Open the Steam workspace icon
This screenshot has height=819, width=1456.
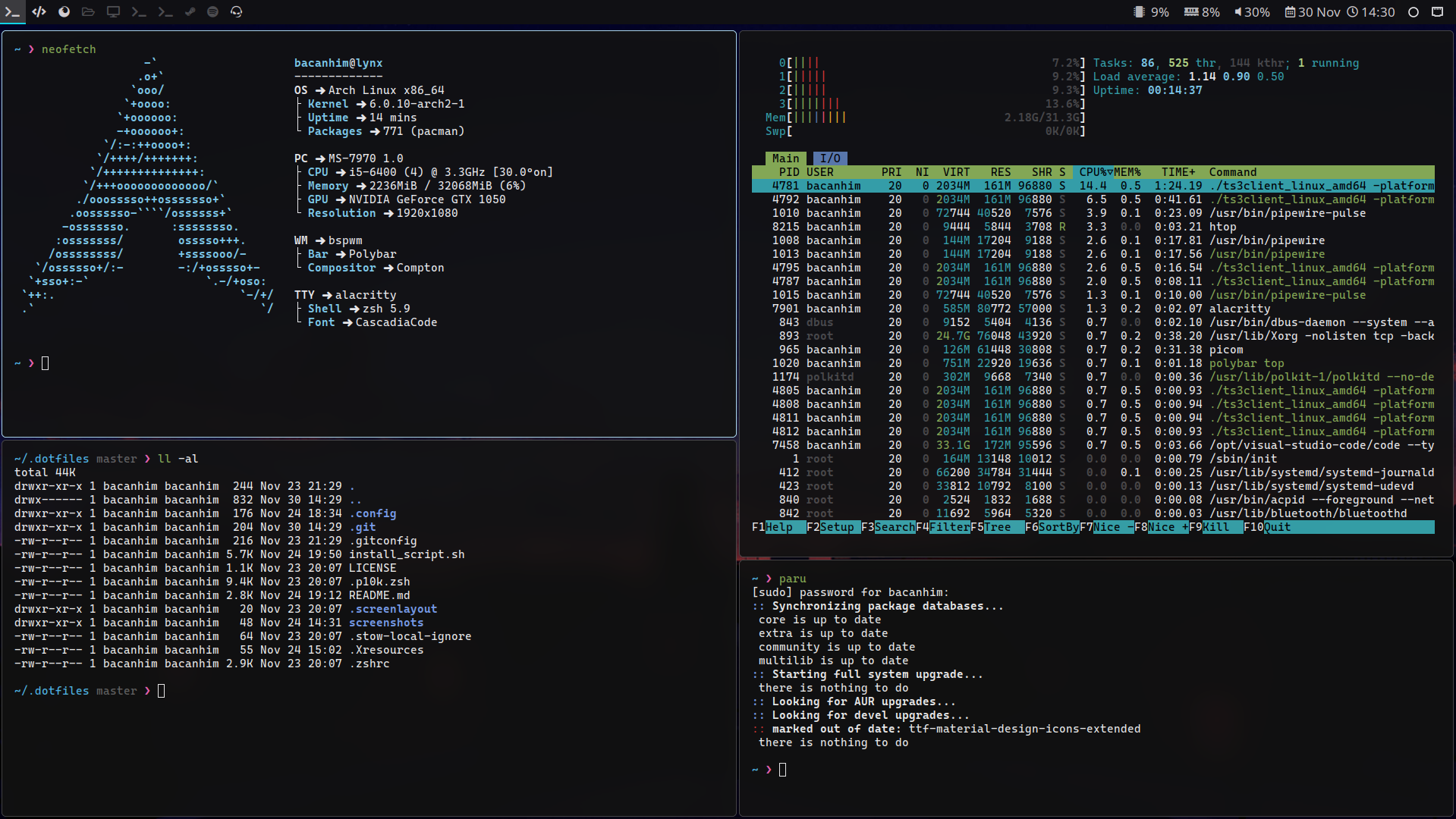(190, 11)
